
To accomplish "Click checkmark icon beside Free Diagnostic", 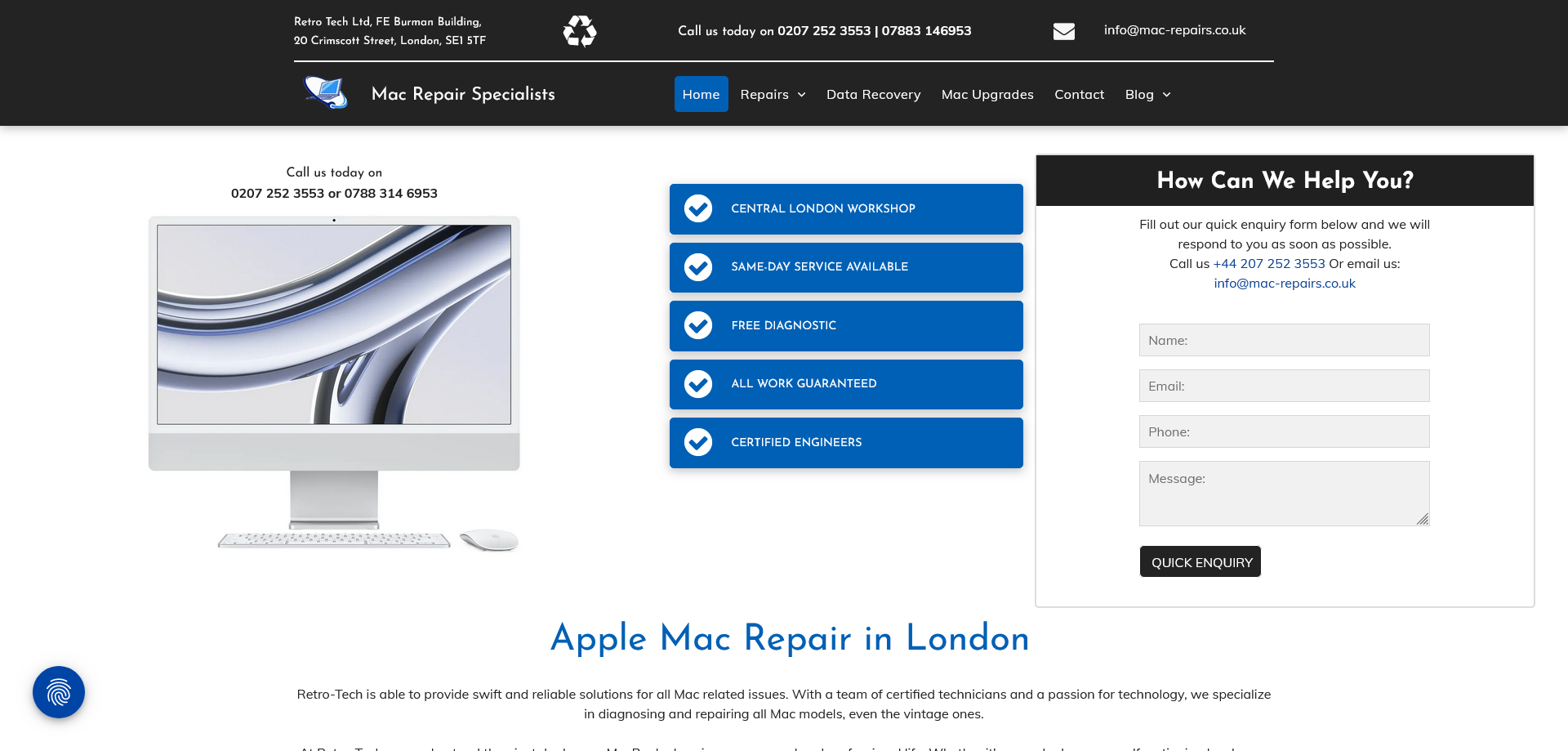I will tap(698, 325).
